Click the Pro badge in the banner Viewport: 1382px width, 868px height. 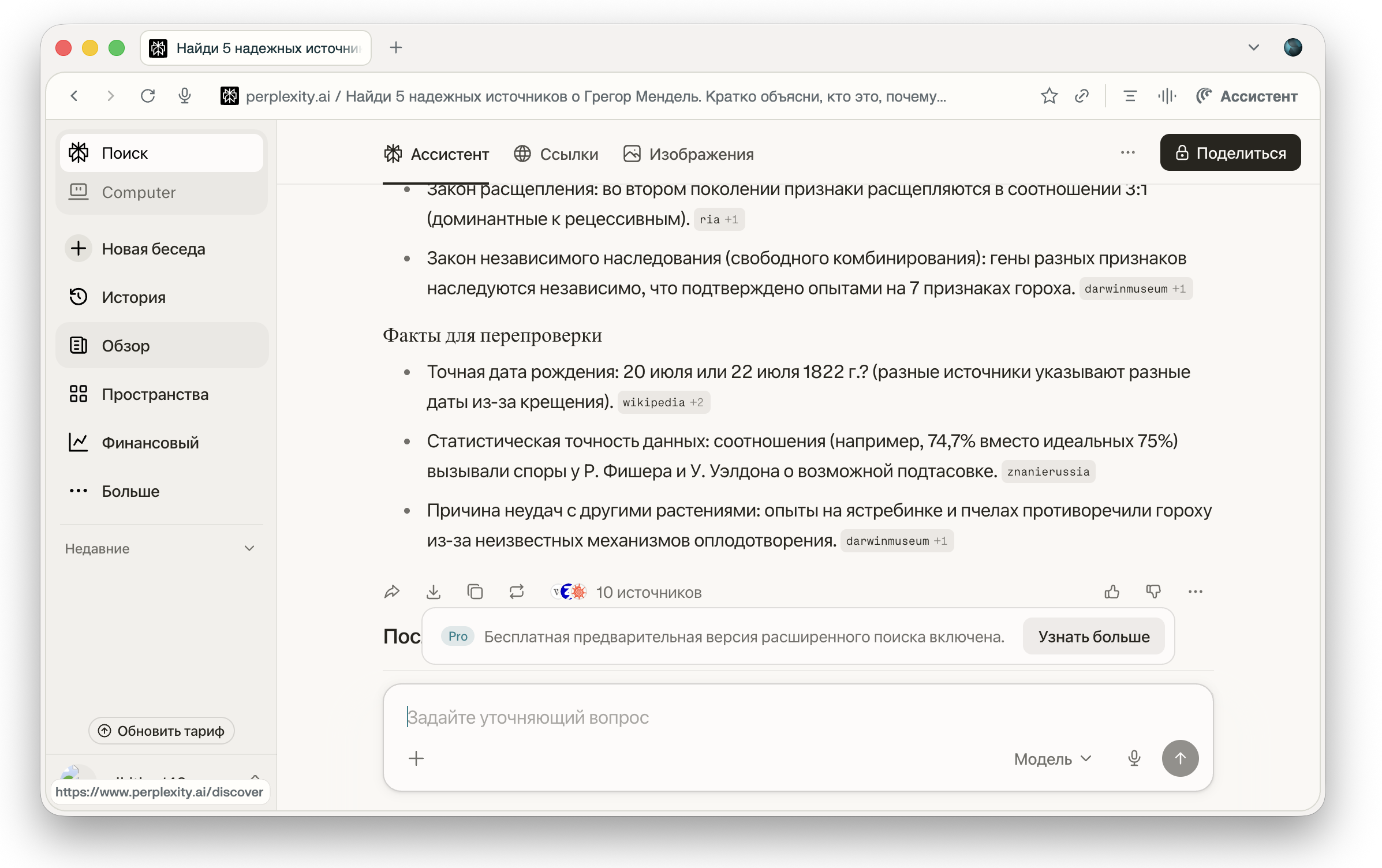point(458,636)
